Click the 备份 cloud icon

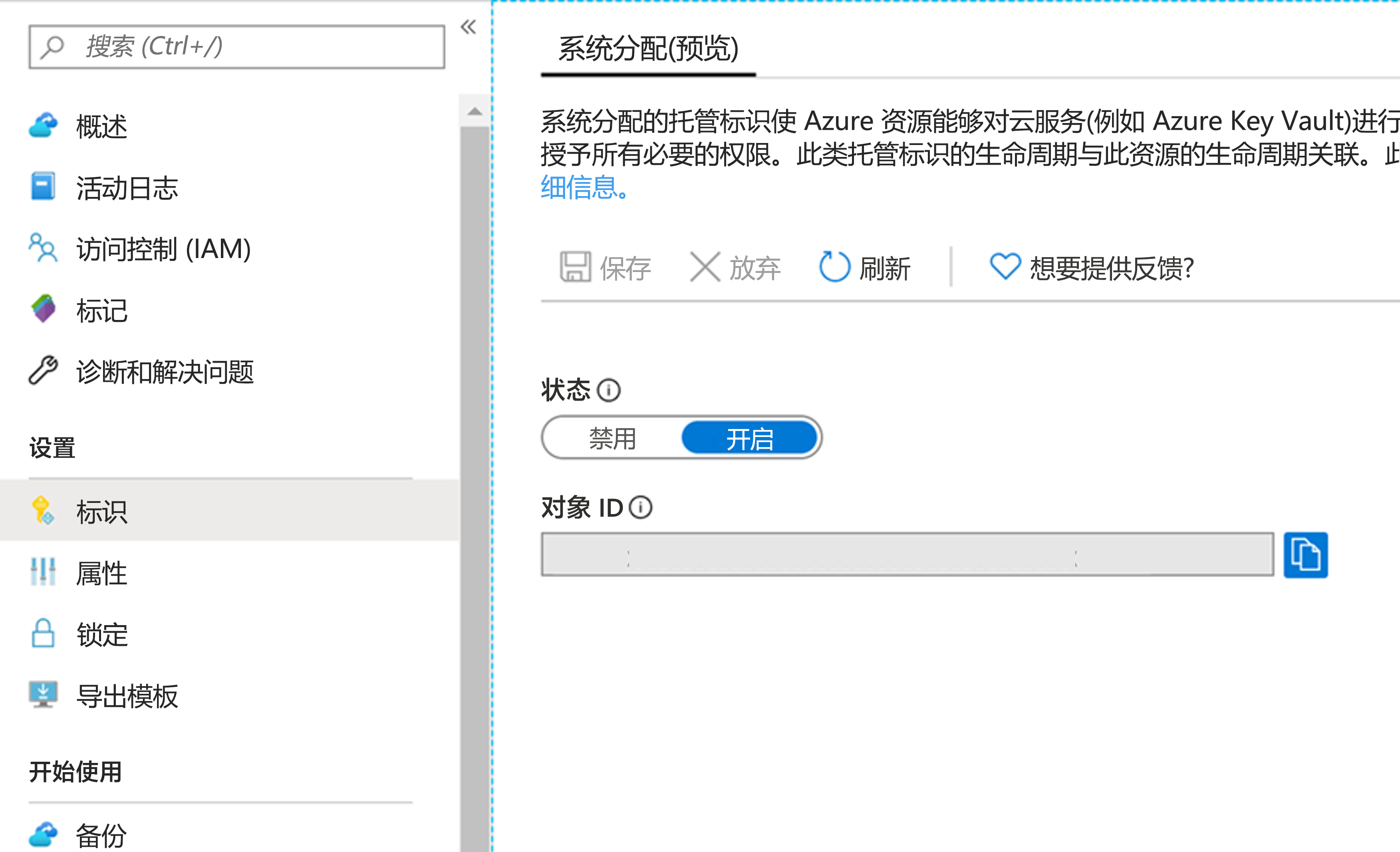point(43,834)
